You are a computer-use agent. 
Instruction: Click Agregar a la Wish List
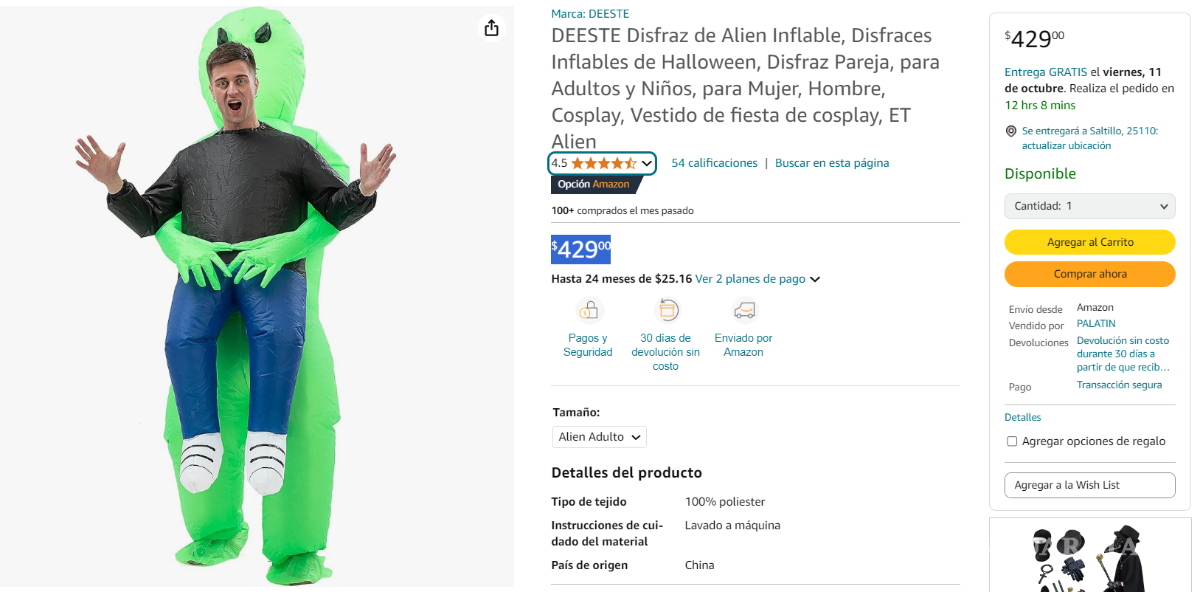[x=1089, y=485]
